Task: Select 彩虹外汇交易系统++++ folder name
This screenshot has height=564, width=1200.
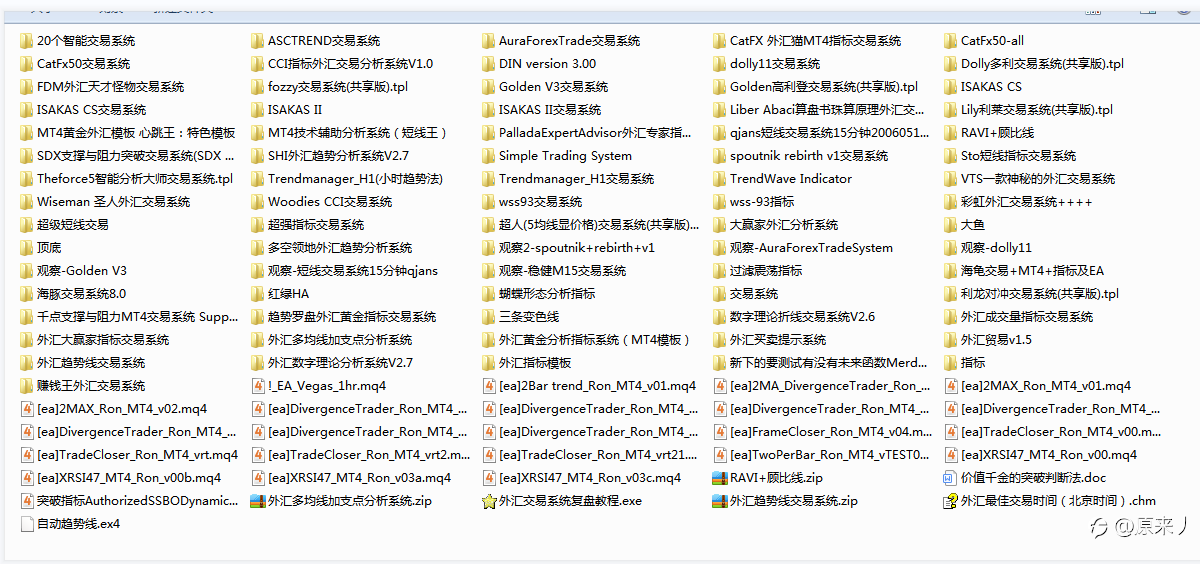Action: click(1026, 202)
